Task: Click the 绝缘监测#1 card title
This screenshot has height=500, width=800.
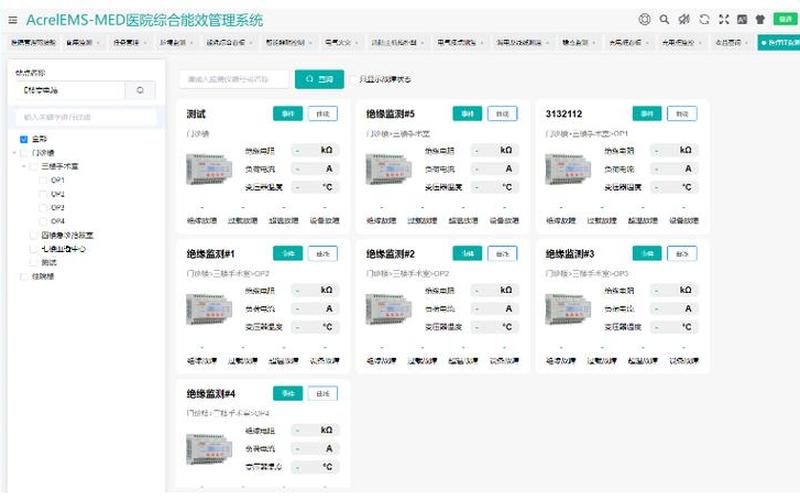Action: (211, 254)
